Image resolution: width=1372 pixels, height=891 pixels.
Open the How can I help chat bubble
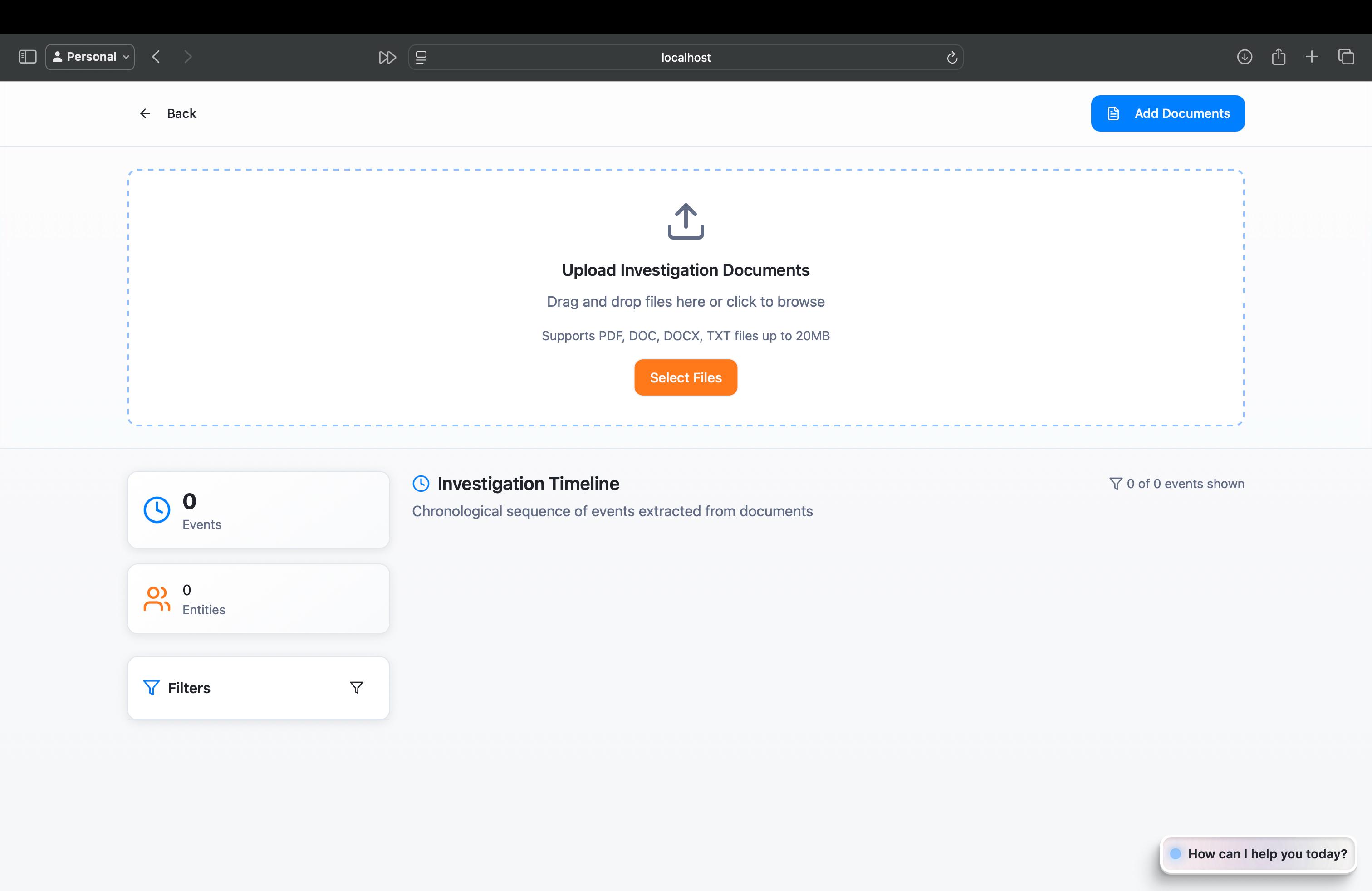coord(1259,853)
